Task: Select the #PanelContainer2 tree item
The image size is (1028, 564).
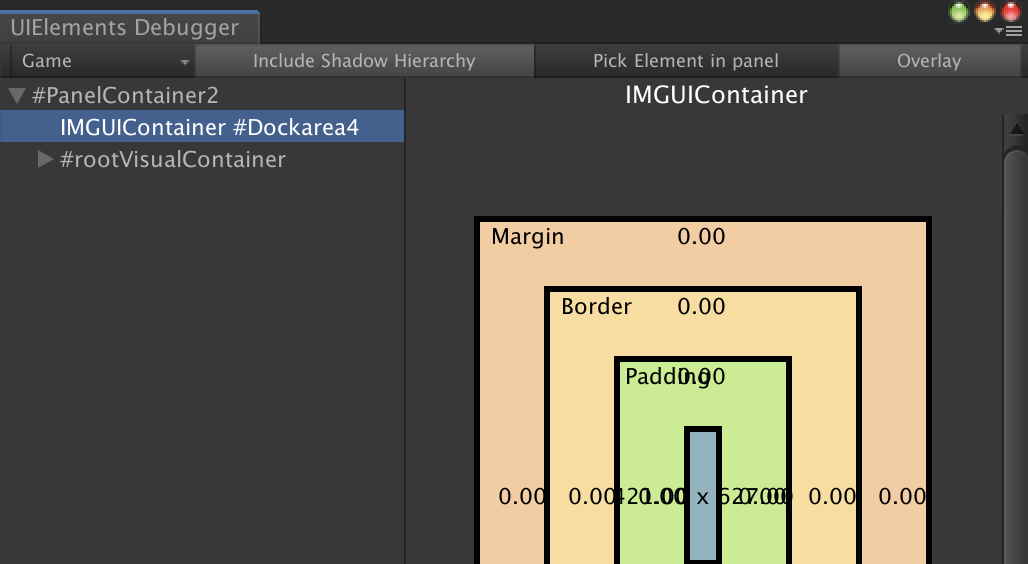Action: pyautogui.click(x=125, y=96)
